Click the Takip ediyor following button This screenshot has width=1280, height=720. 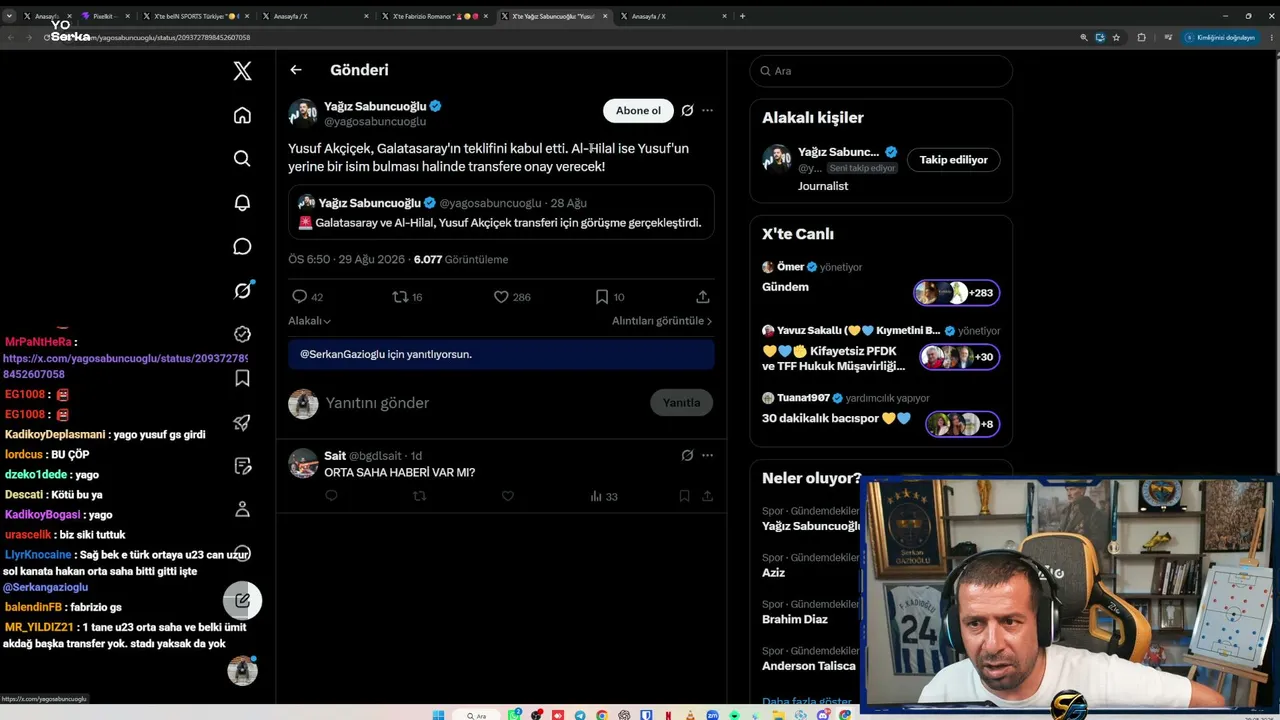click(x=953, y=160)
